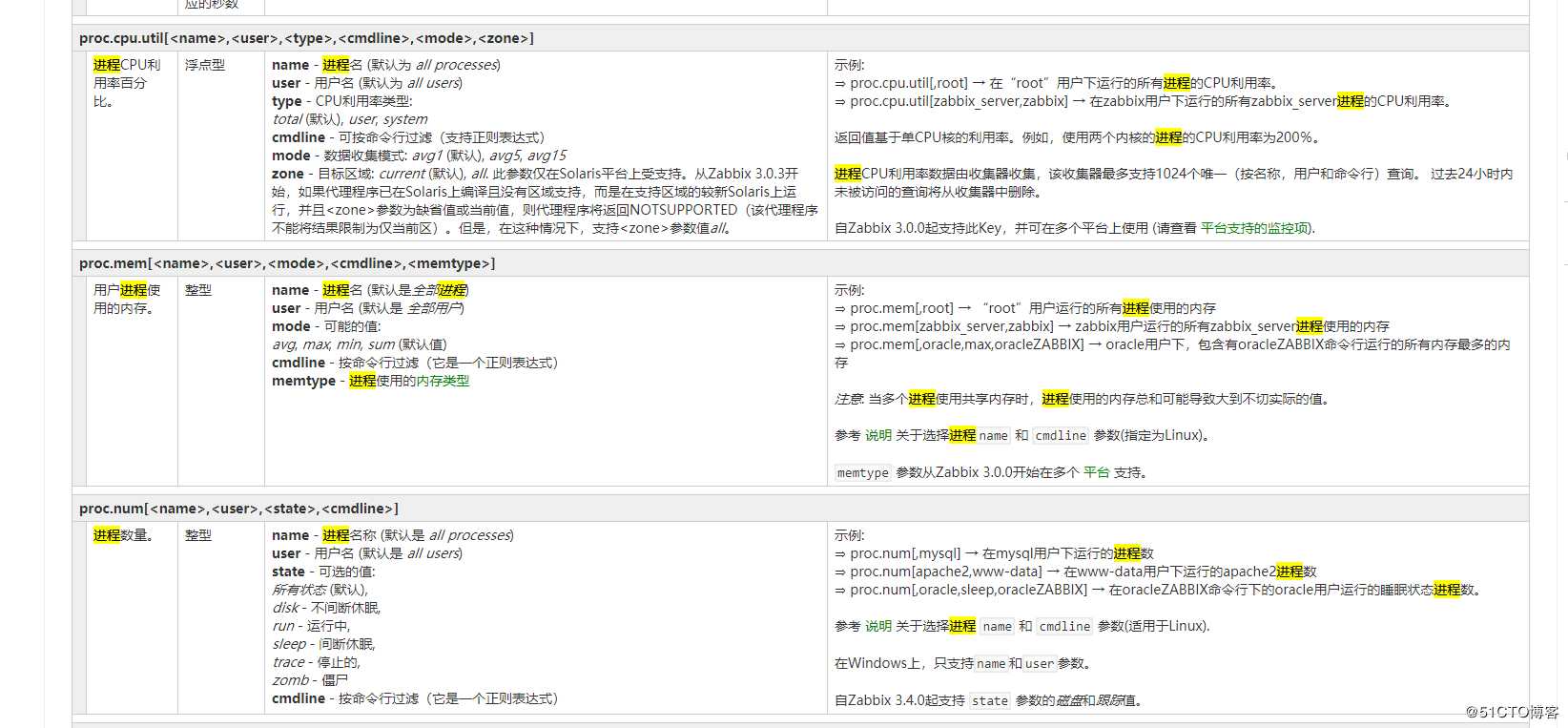Image resolution: width=1568 pixels, height=728 pixels.
Task: Click the 'mode - 数据收集模式: avg1' line
Action: coord(419,156)
